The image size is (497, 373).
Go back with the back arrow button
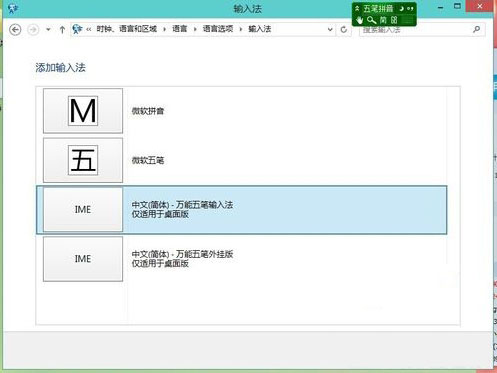click(x=15, y=30)
